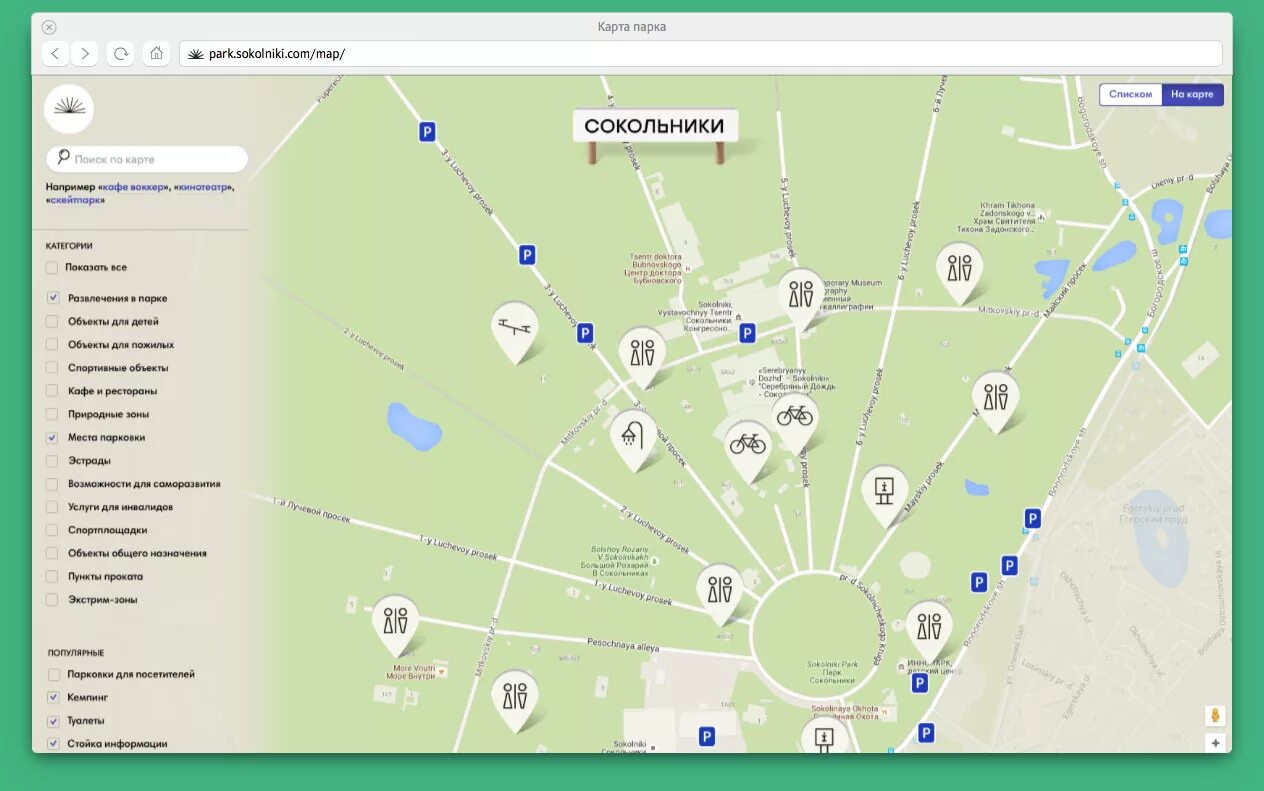Uncheck the Туалеты filter
The width and height of the screenshot is (1264, 791).
53,721
